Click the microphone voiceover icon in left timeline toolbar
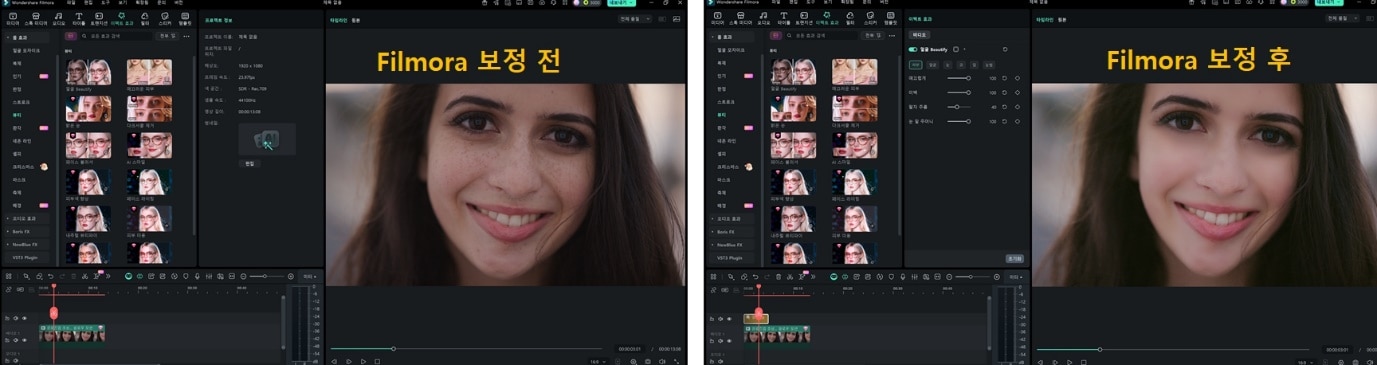 [197, 275]
